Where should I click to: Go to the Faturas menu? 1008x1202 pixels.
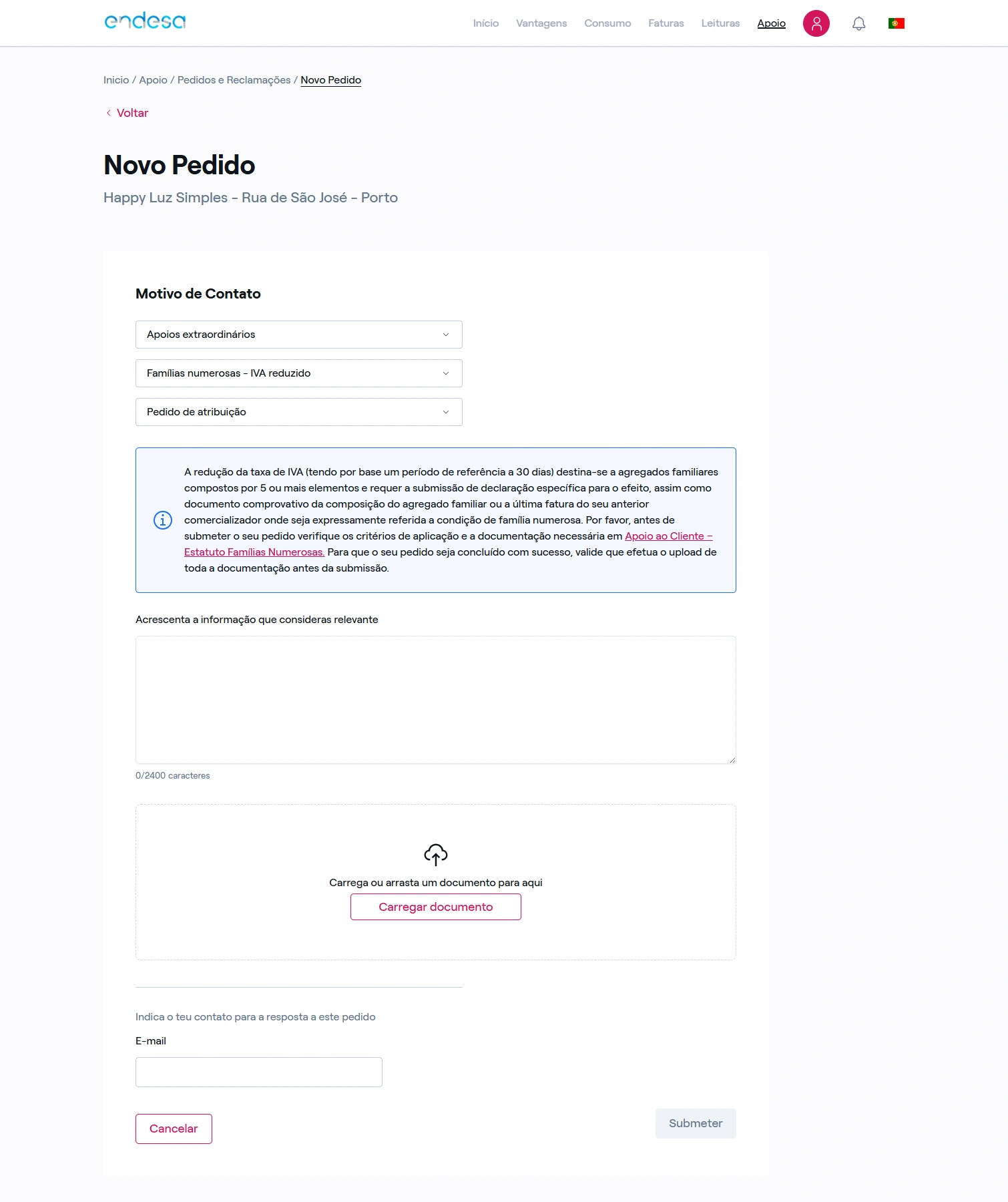tap(666, 23)
